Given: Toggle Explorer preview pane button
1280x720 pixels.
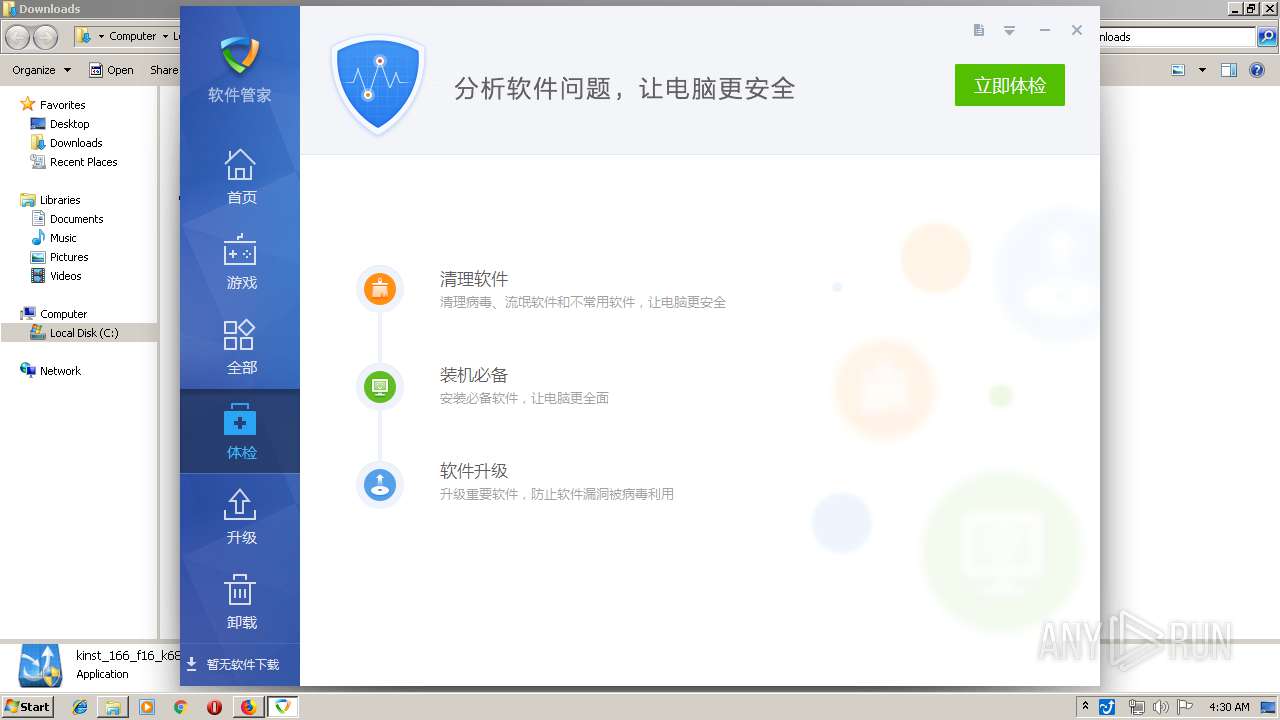Looking at the screenshot, I should point(1229,70).
